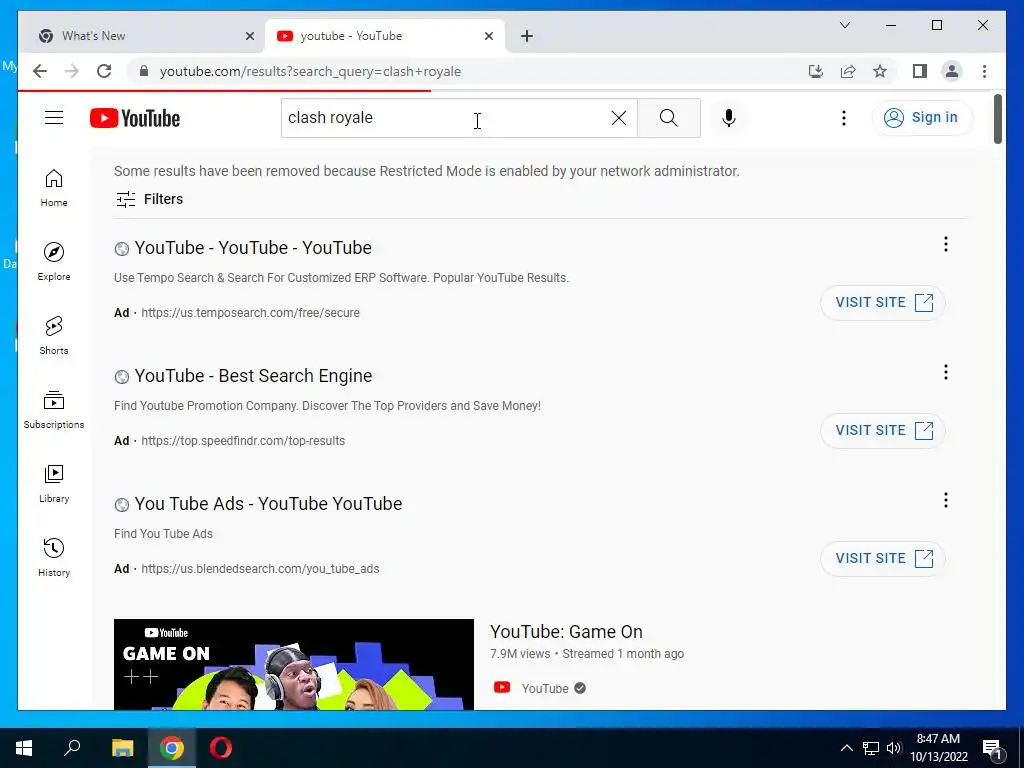Open YouTube channel name under Game On
This screenshot has height=768, width=1024.
point(545,688)
